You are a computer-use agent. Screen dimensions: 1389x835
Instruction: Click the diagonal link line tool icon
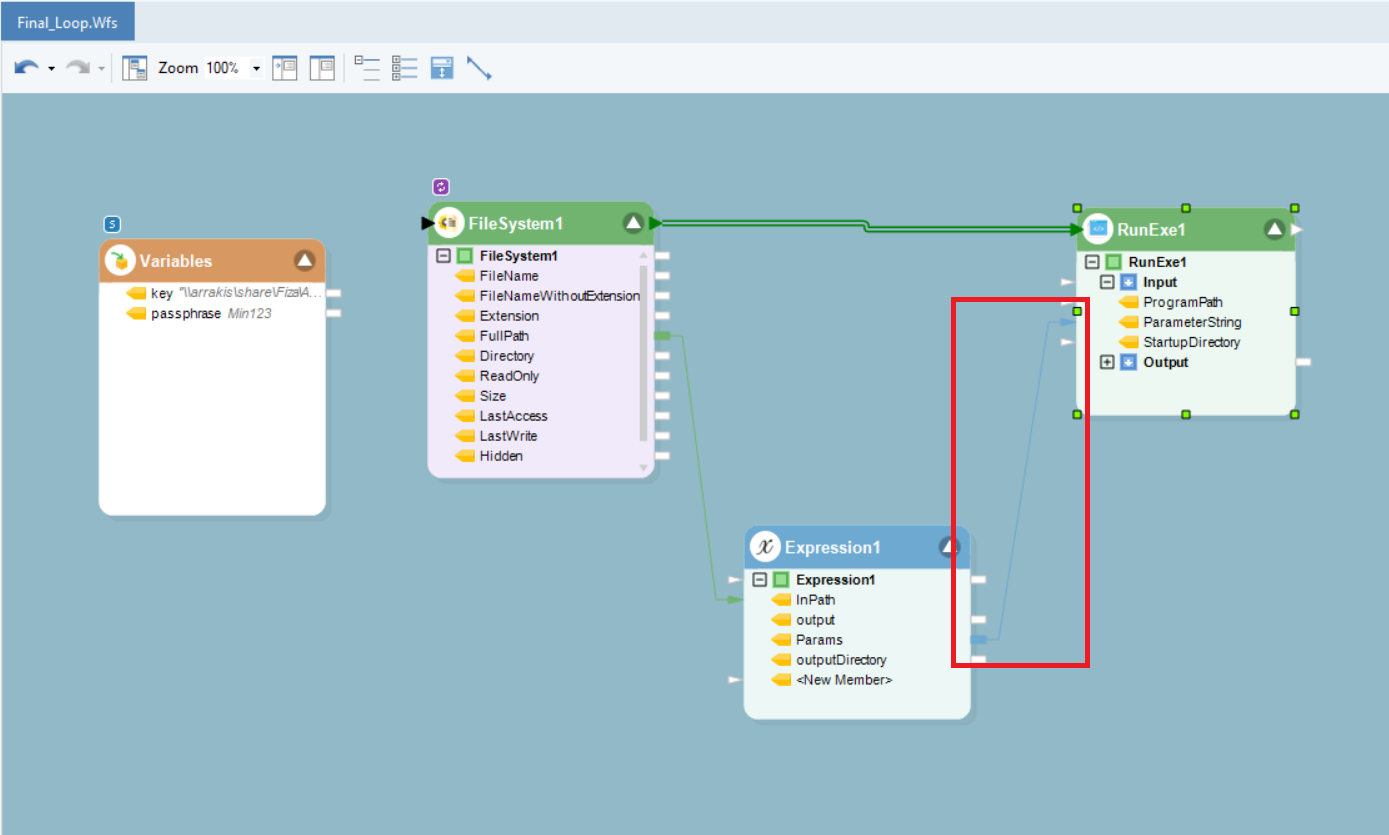click(479, 69)
